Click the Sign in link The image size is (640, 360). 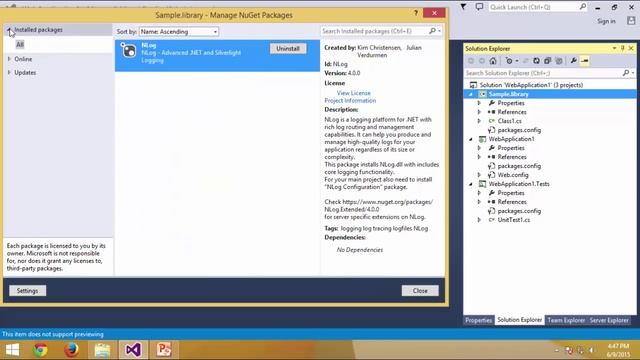click(607, 21)
